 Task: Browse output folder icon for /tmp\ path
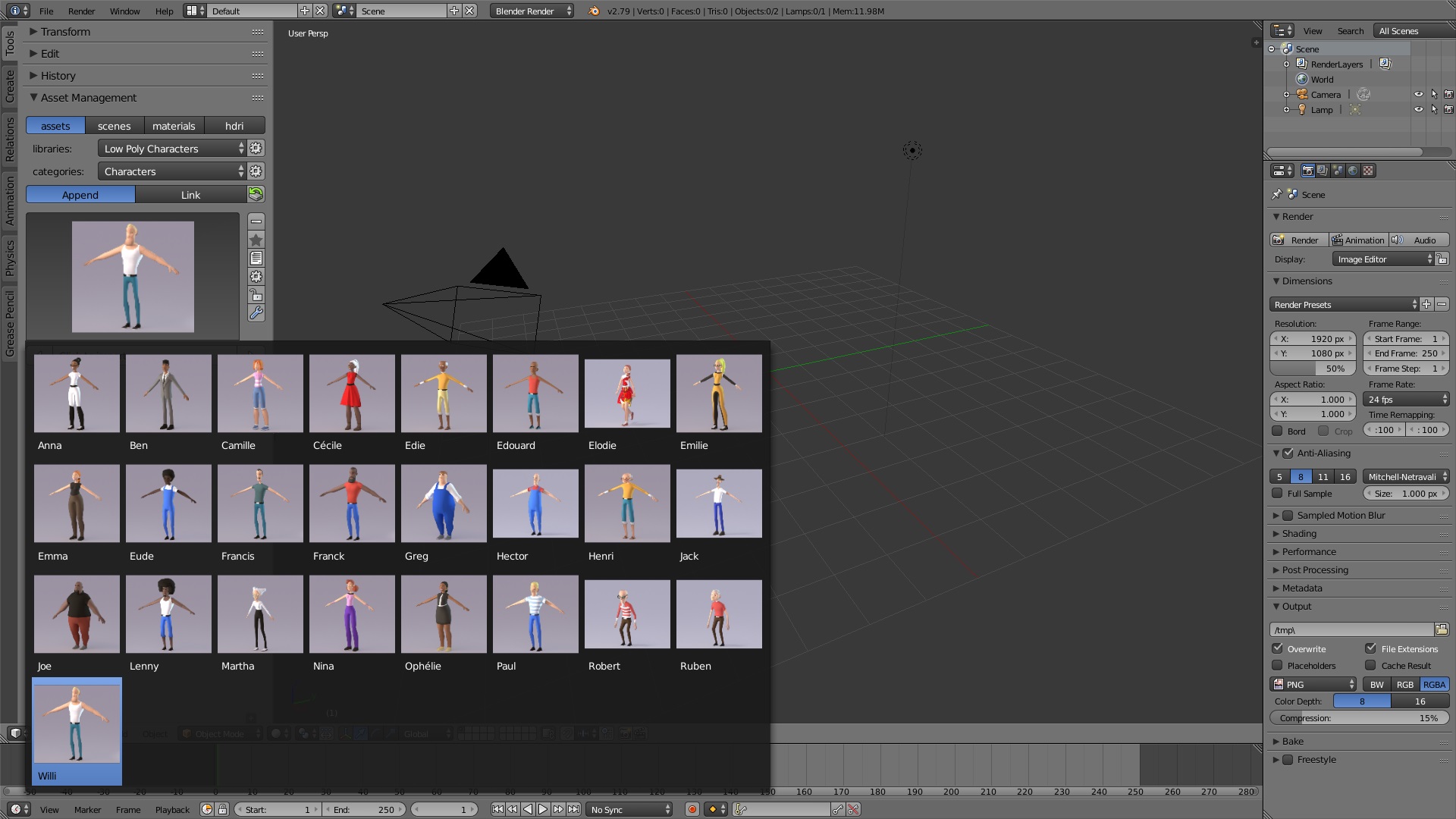tap(1442, 629)
